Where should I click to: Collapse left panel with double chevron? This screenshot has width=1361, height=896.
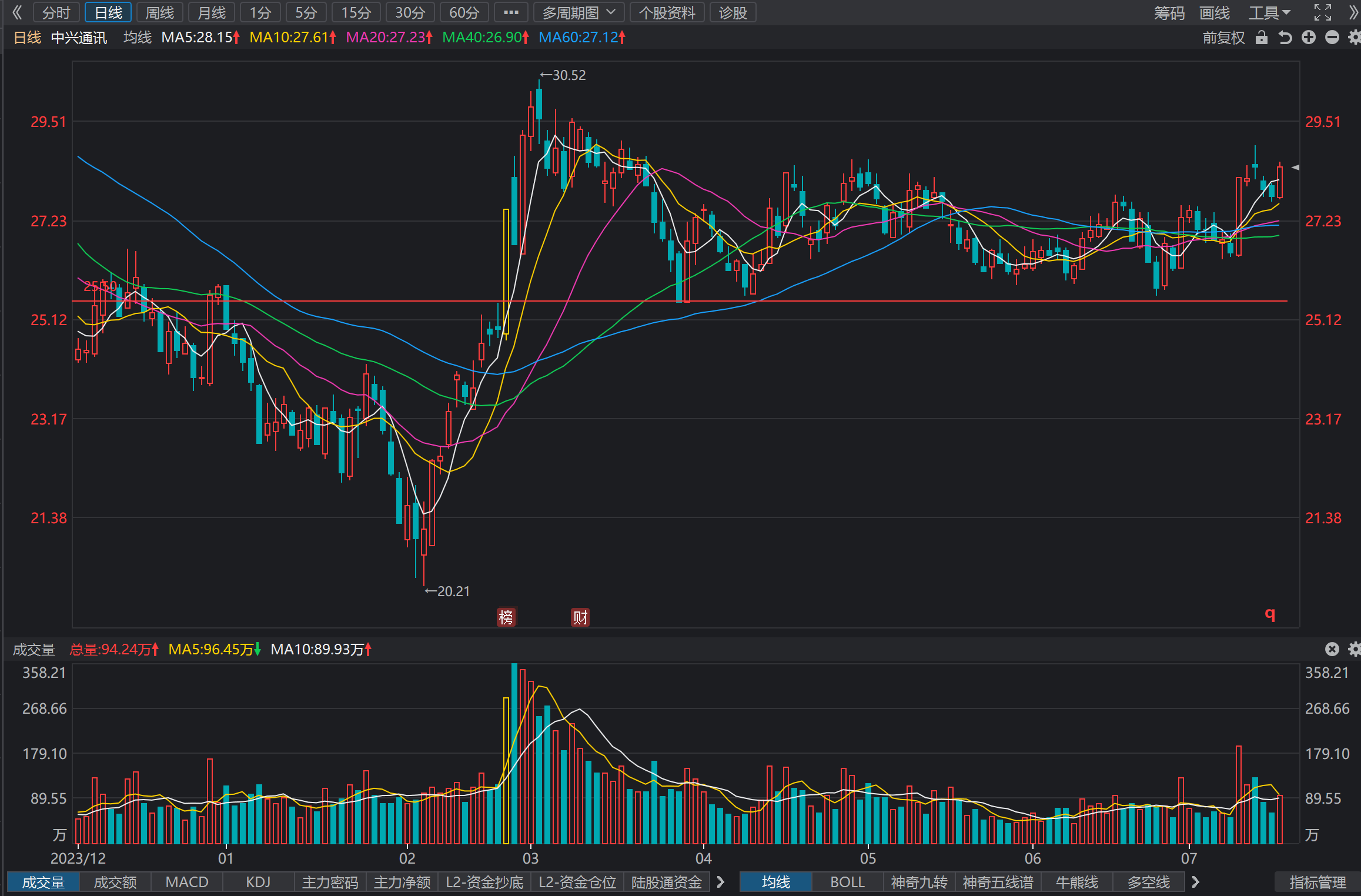pos(17,12)
